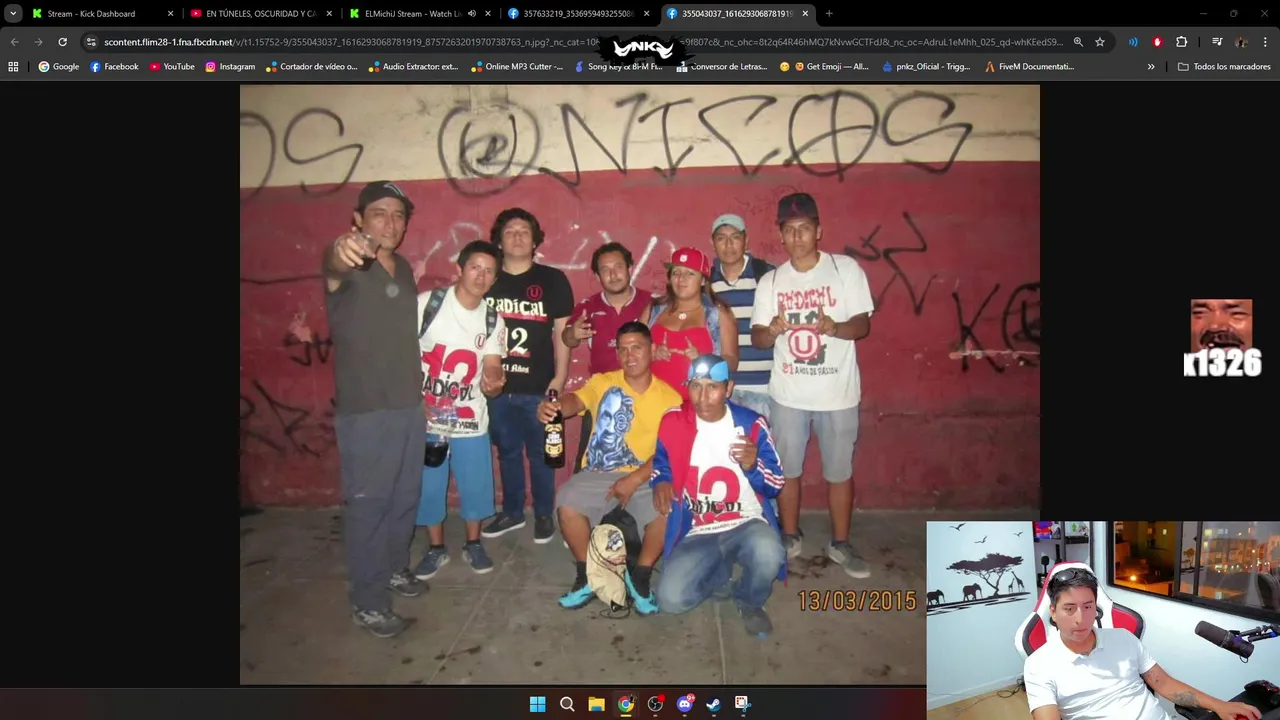1280x720 pixels.
Task: Open the Apps grid shortcut
Action: pos(13,67)
